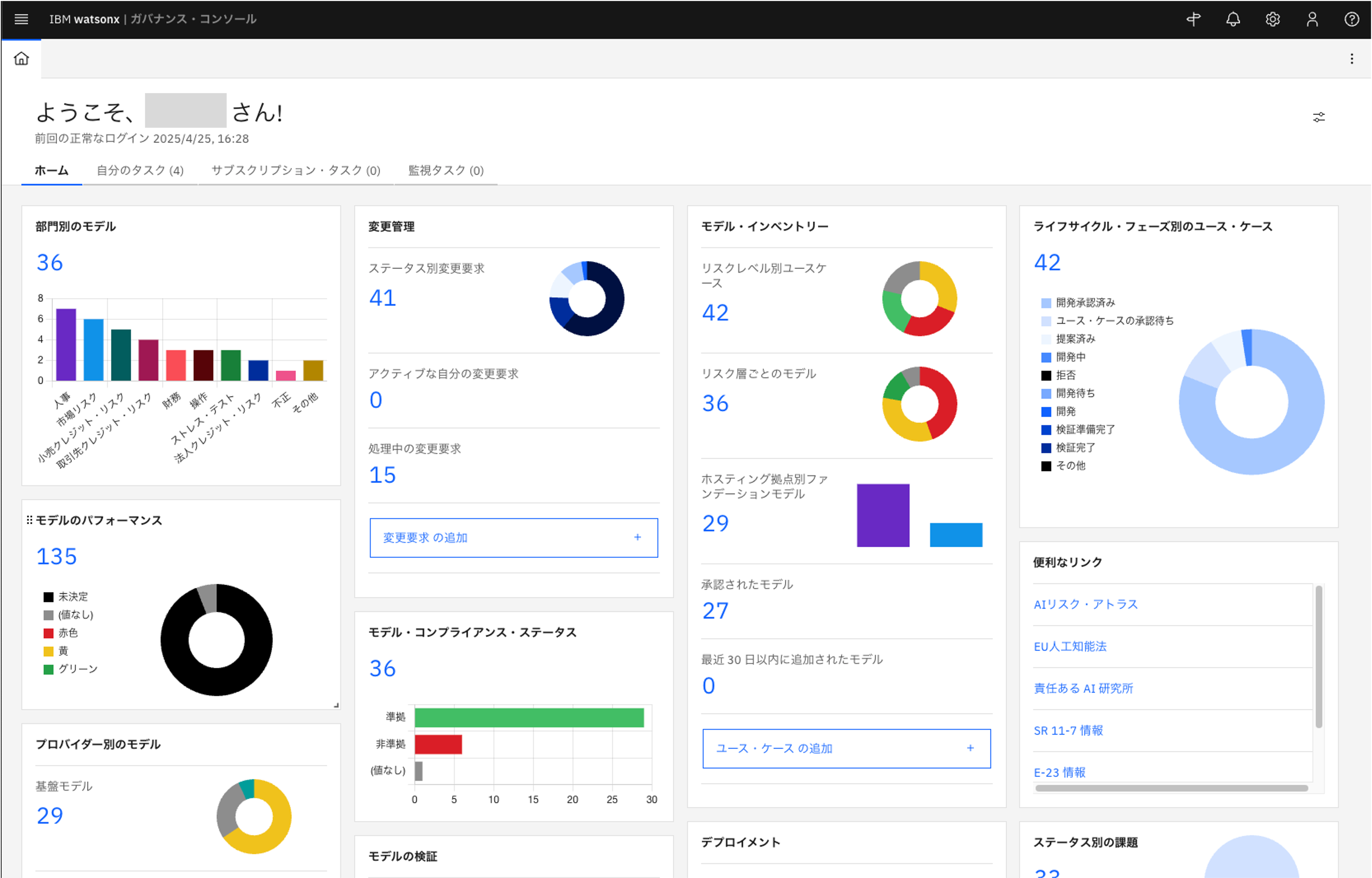Open the 監視タスク (0) tab

(445, 170)
